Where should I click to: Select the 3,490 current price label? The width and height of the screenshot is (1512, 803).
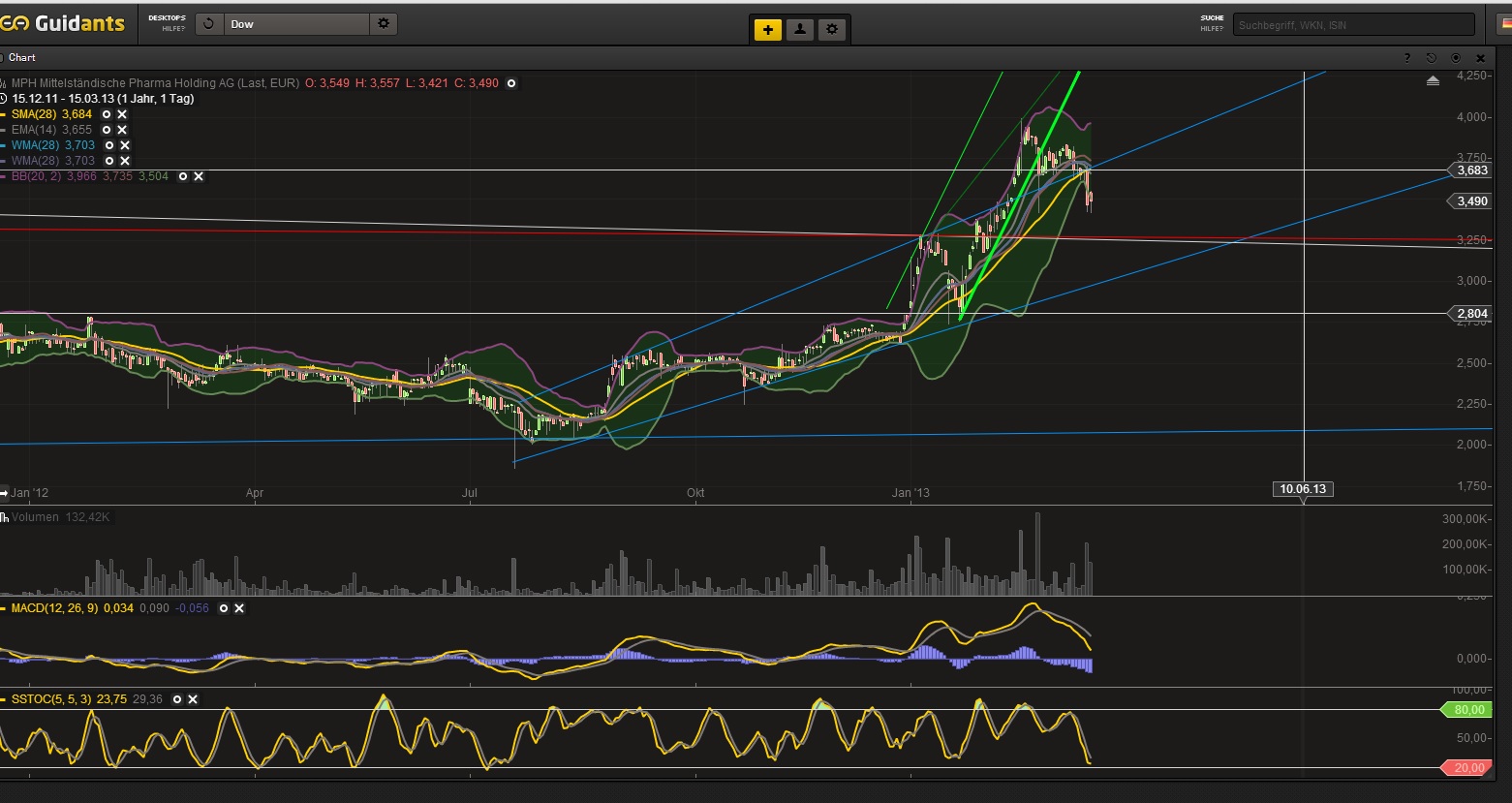(1471, 201)
